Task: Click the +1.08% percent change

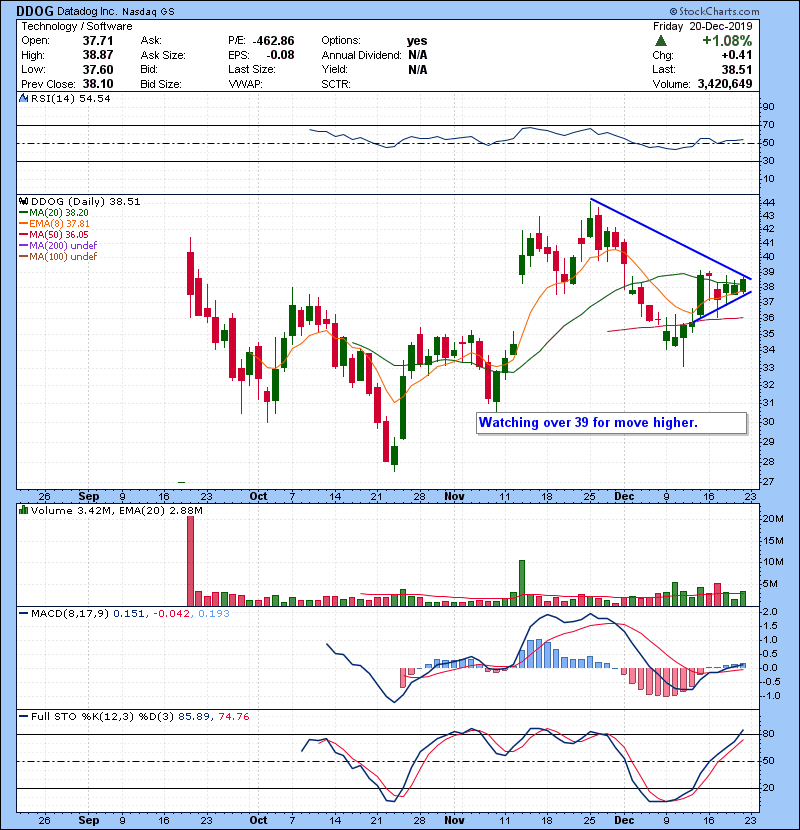Action: 727,41
